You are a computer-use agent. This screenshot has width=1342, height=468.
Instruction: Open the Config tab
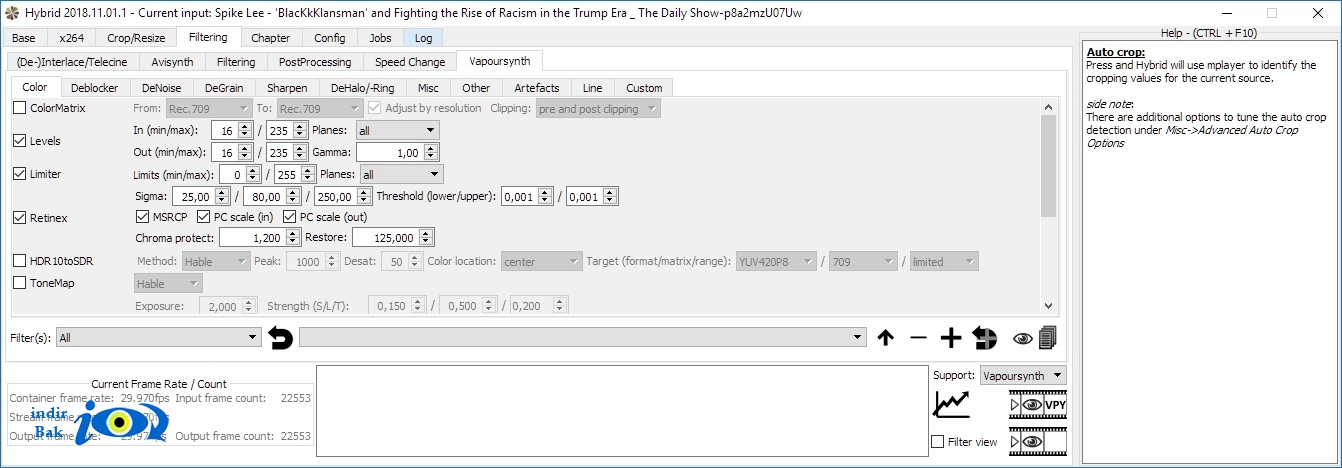330,38
